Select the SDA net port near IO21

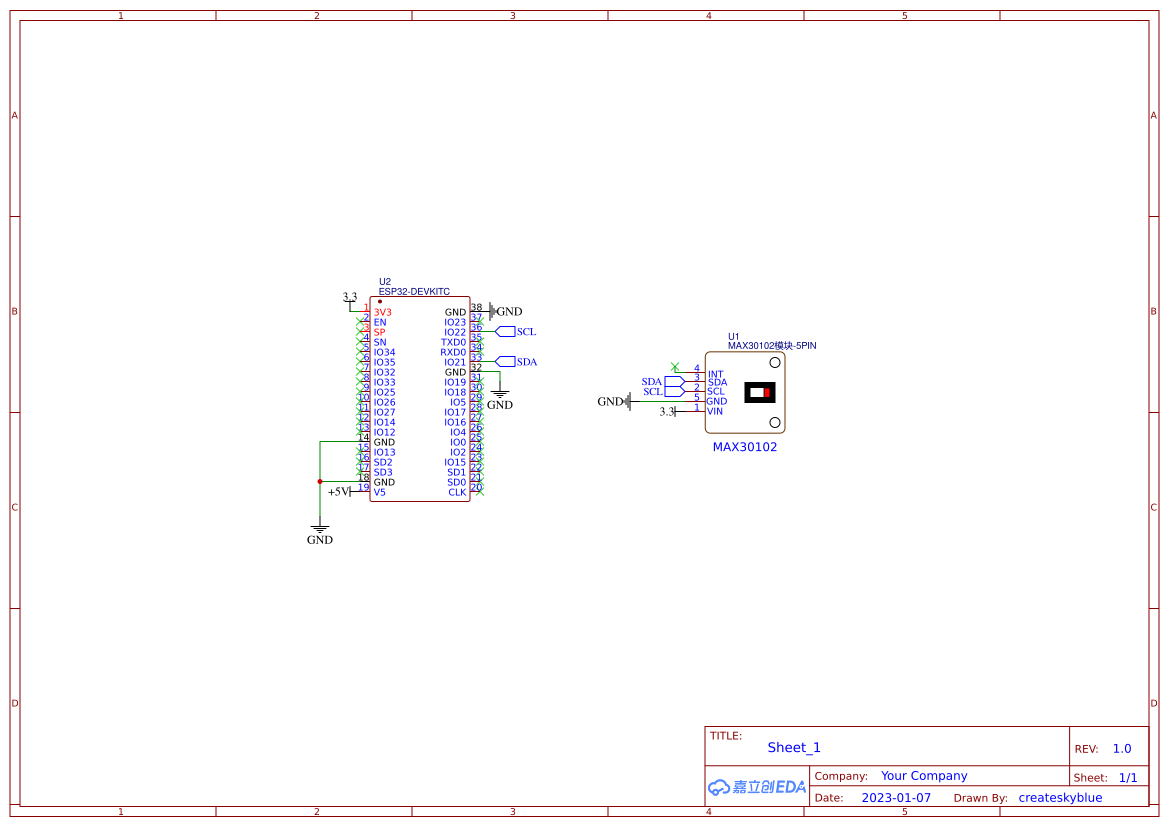516,362
